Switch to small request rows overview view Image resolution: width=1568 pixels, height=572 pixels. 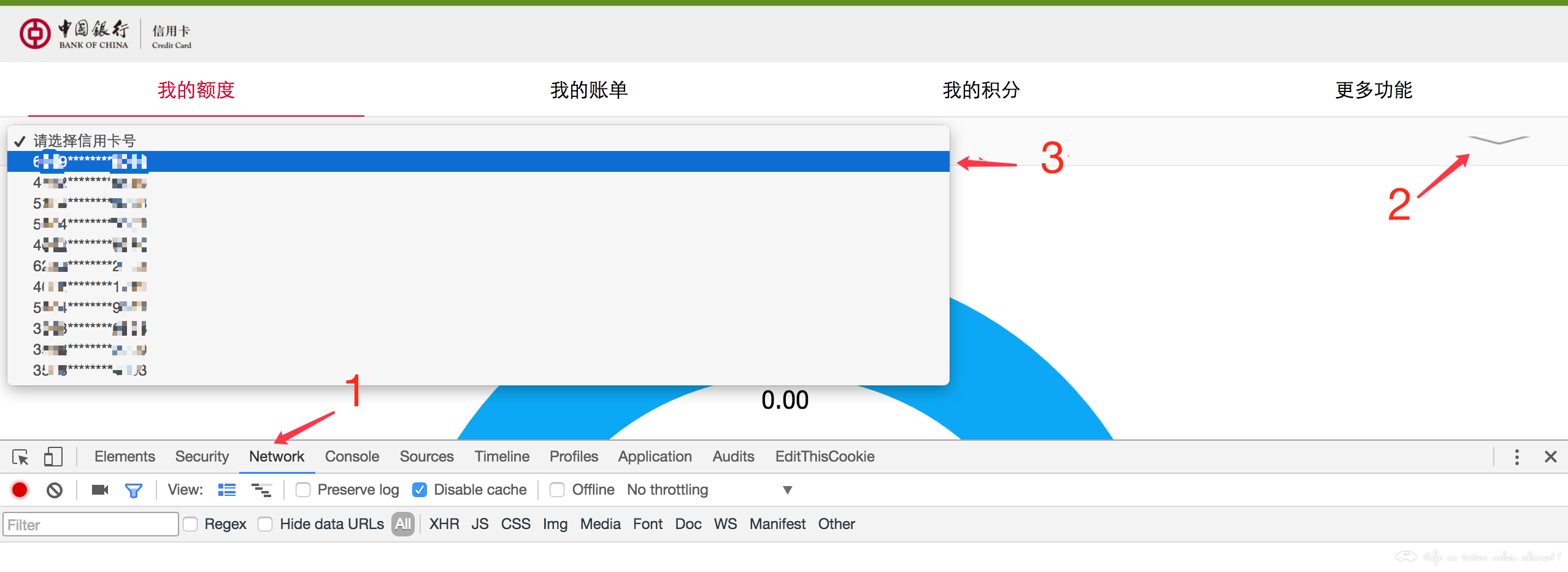pos(261,490)
